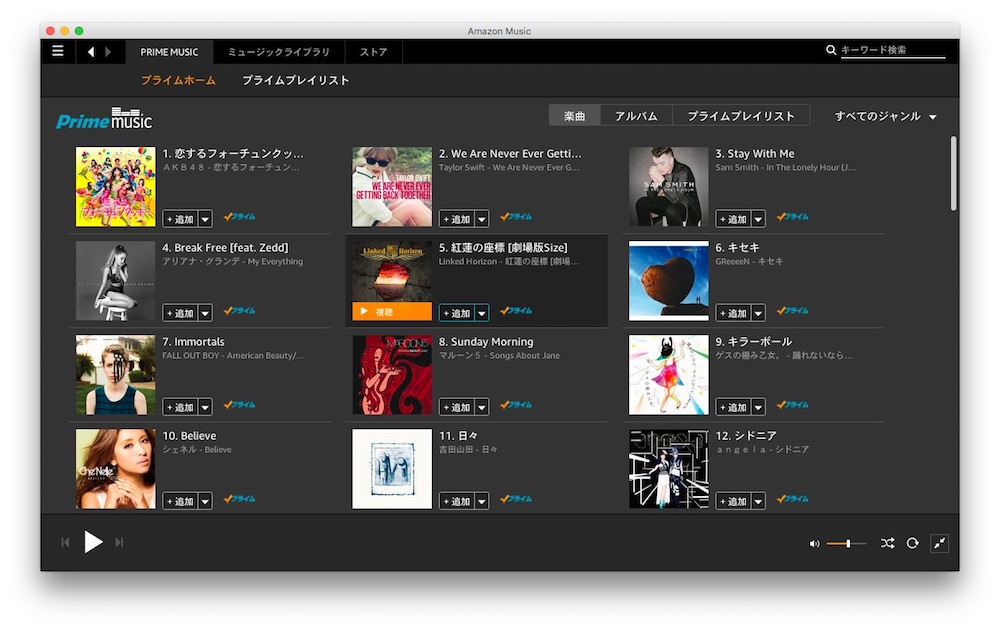This screenshot has height=629, width=1000.
Task: Add 日々 with 追加 button
Action: 457,501
